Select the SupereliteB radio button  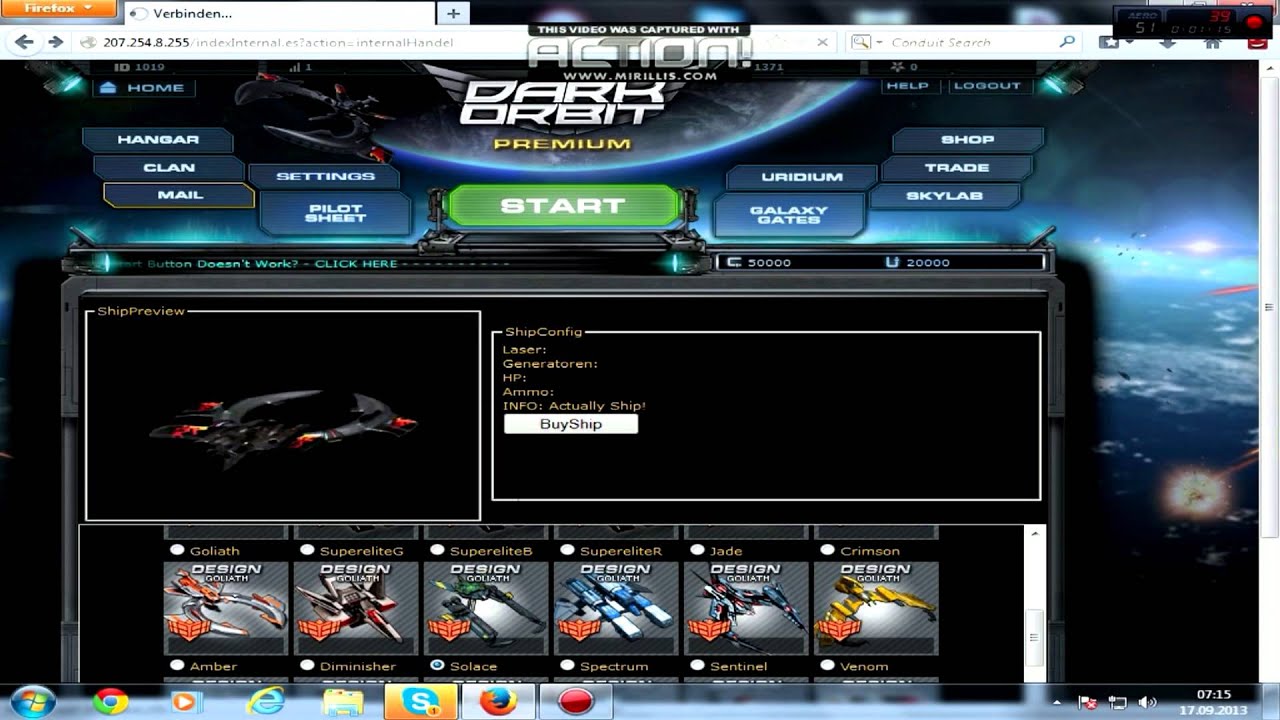point(437,550)
